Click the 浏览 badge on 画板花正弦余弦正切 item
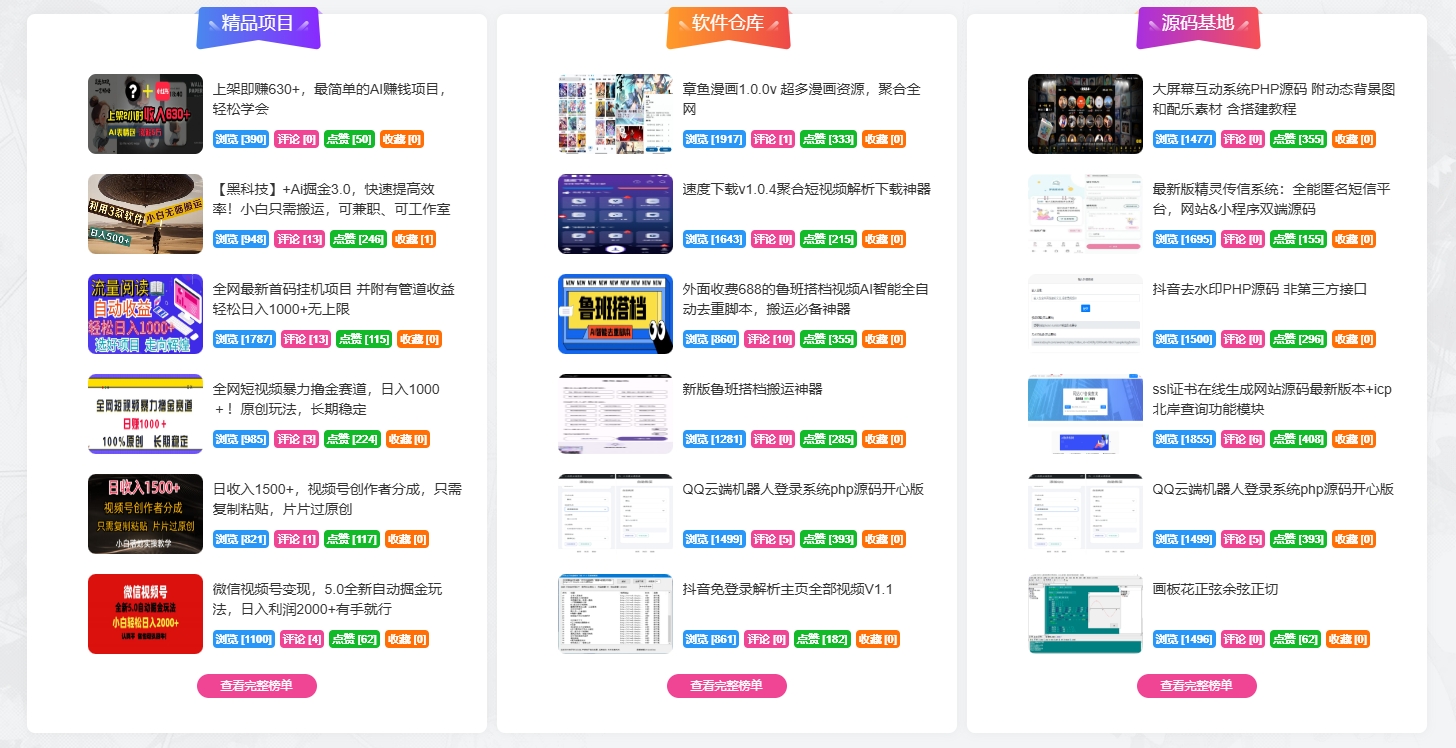 (1183, 639)
